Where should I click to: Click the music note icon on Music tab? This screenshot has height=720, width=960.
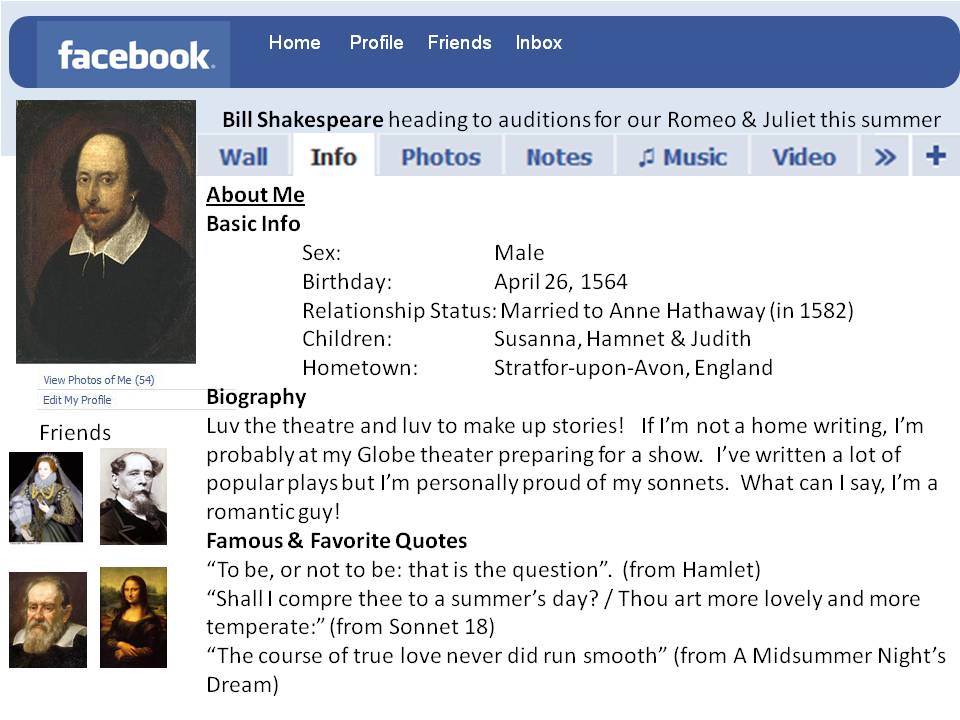[646, 158]
